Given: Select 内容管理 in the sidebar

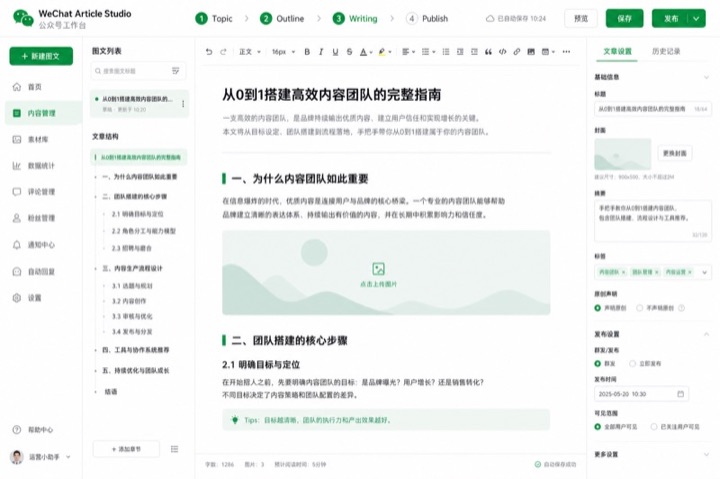Looking at the screenshot, I should [x=44, y=113].
